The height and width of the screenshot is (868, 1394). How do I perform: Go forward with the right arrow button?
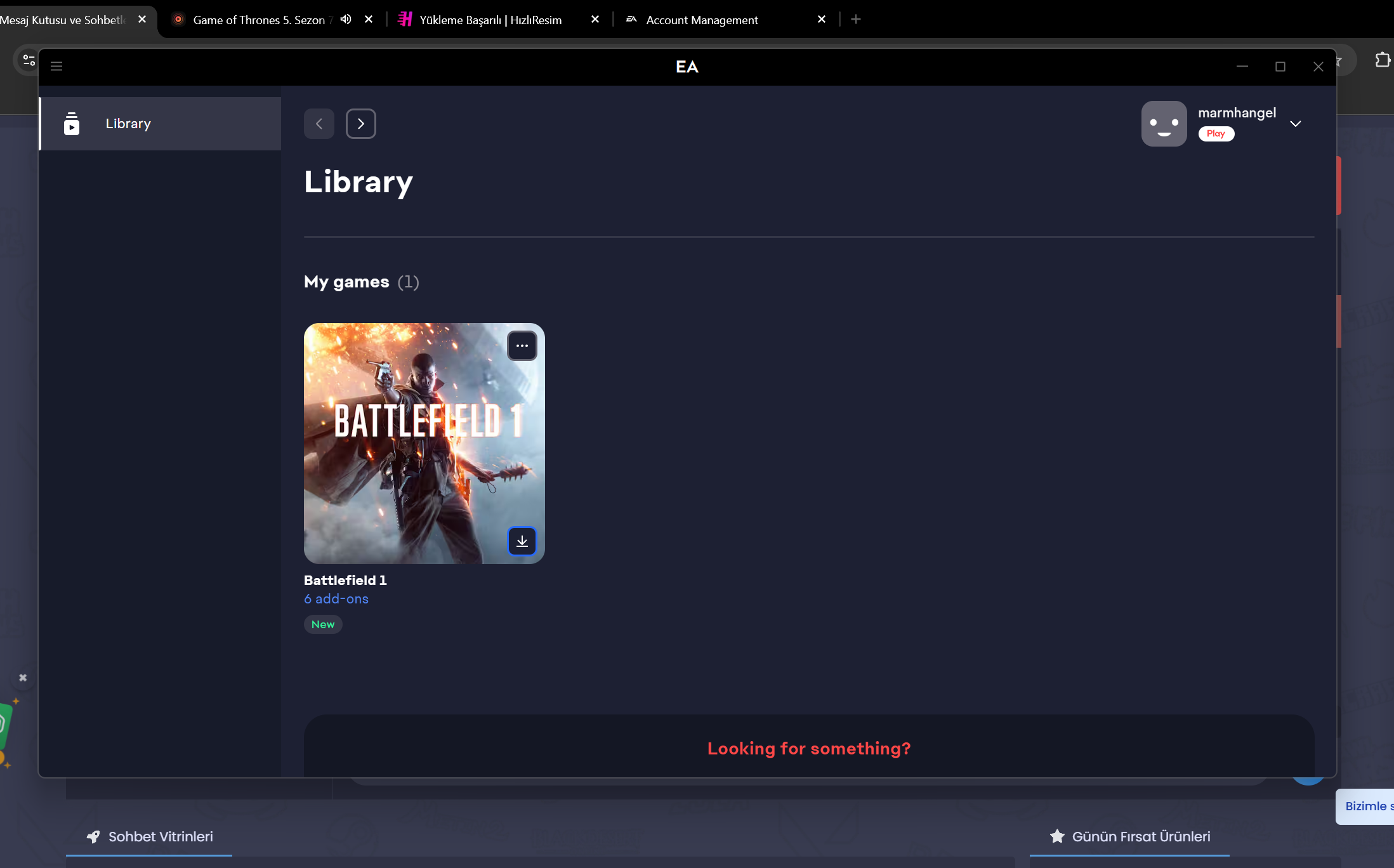[361, 124]
